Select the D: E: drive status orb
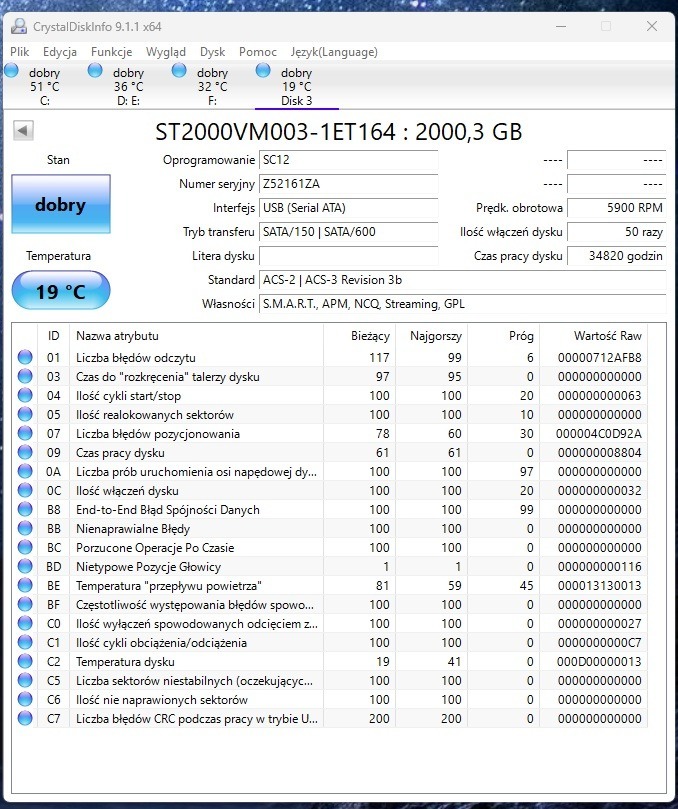This screenshot has height=809, width=678. coord(95,70)
